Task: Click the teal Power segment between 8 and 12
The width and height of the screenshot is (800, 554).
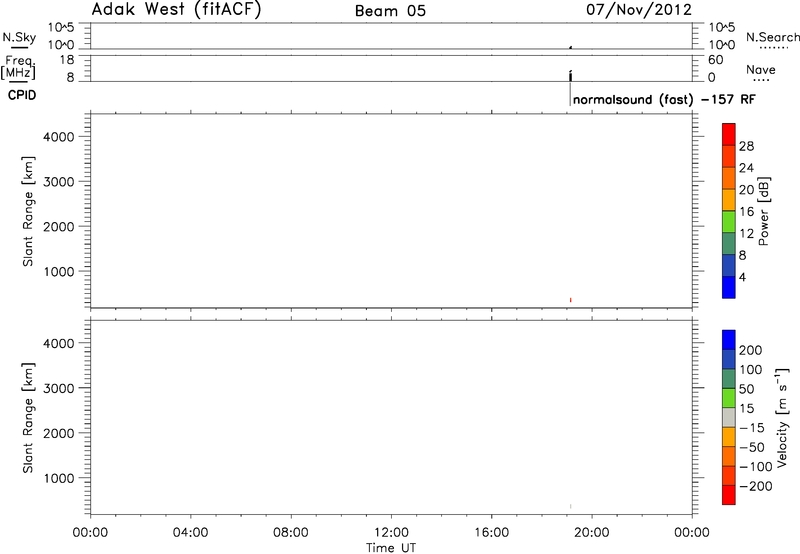Action: click(729, 244)
